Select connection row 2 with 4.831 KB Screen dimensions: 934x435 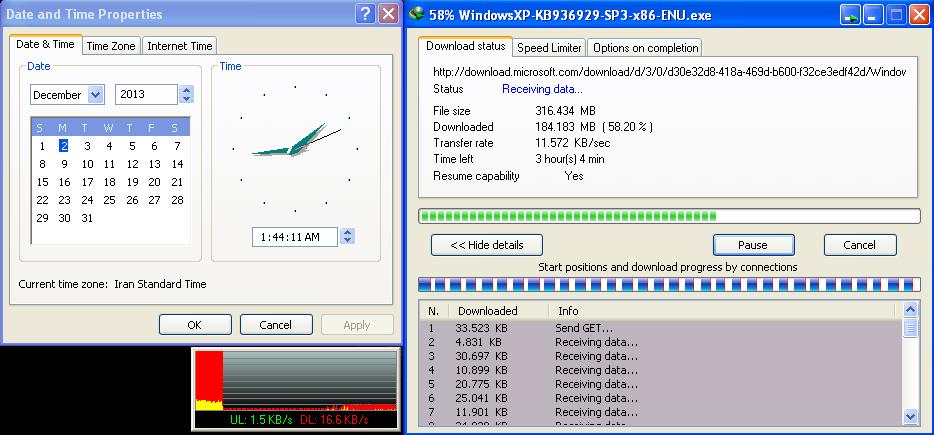(661, 342)
